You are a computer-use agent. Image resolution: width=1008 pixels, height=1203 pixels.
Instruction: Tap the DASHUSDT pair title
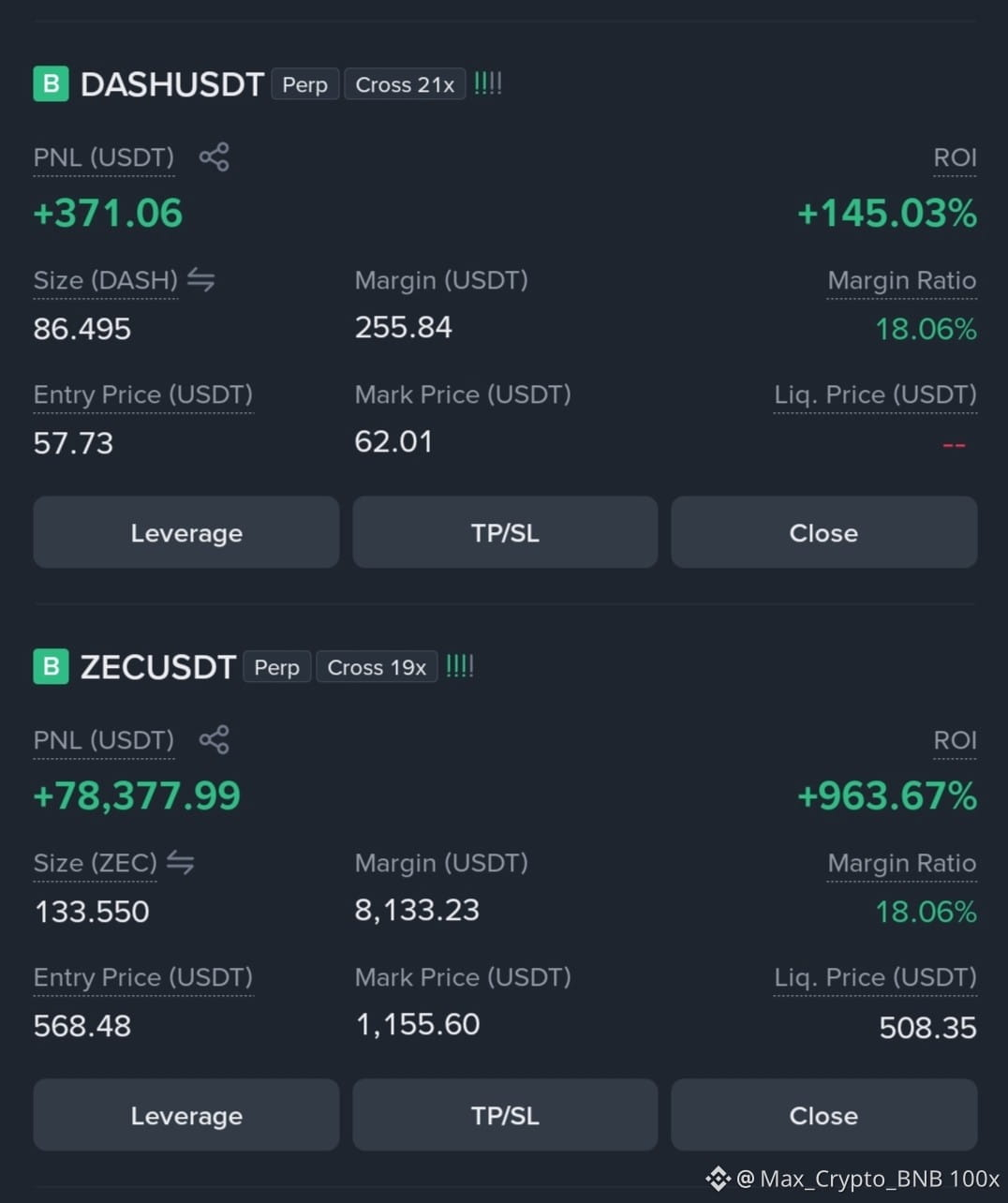171,84
